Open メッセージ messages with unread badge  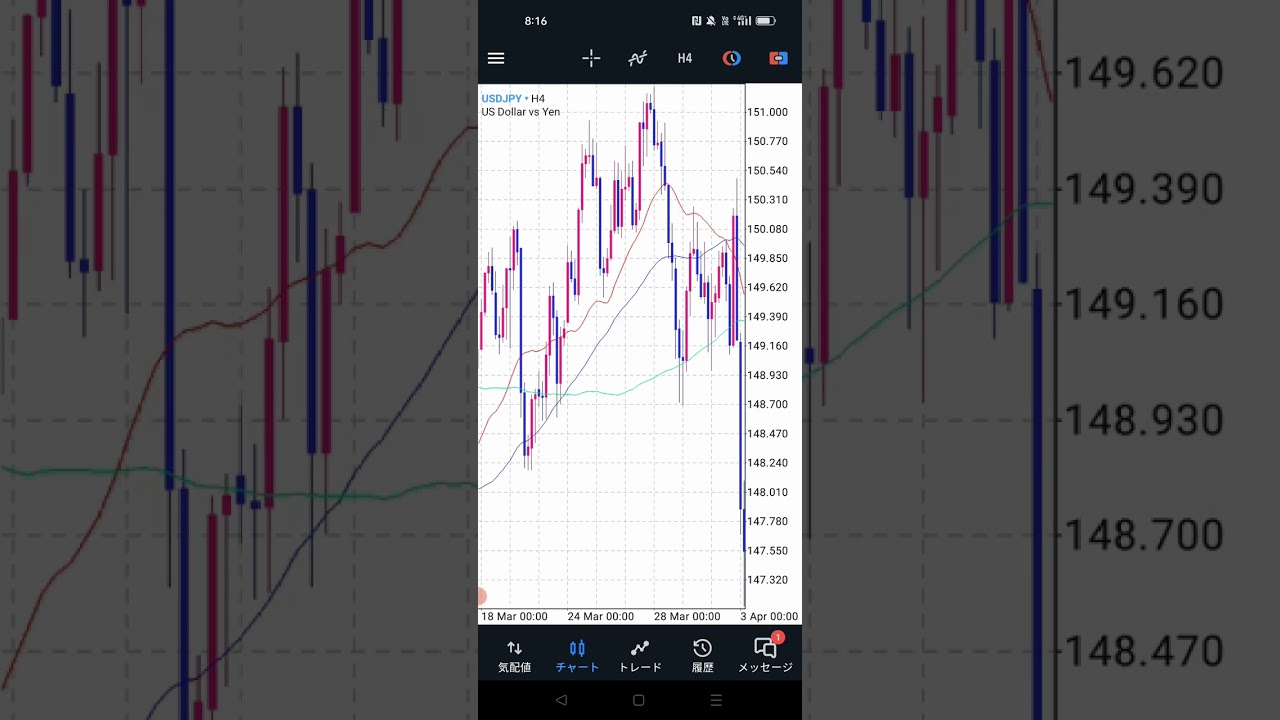[765, 656]
